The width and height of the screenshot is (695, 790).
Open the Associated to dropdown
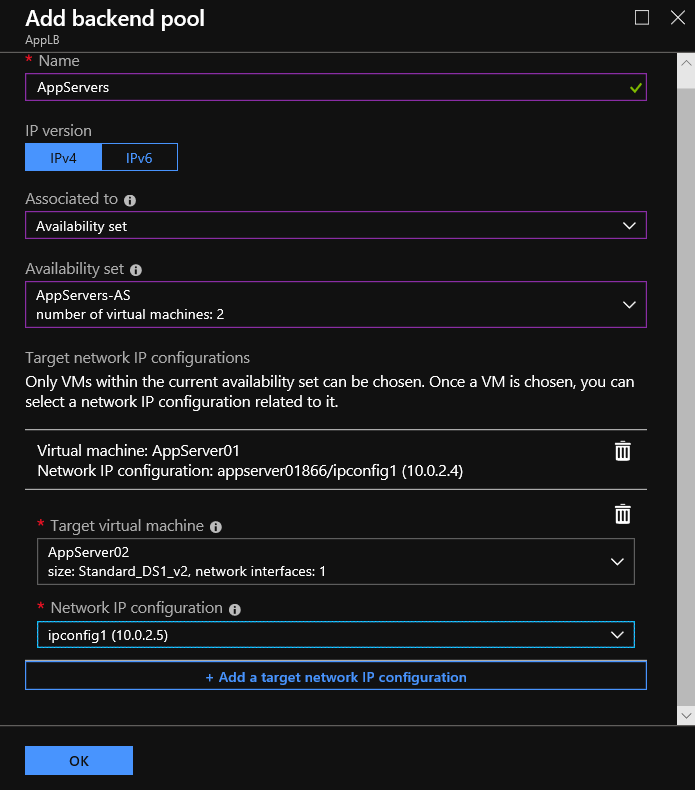[x=336, y=225]
